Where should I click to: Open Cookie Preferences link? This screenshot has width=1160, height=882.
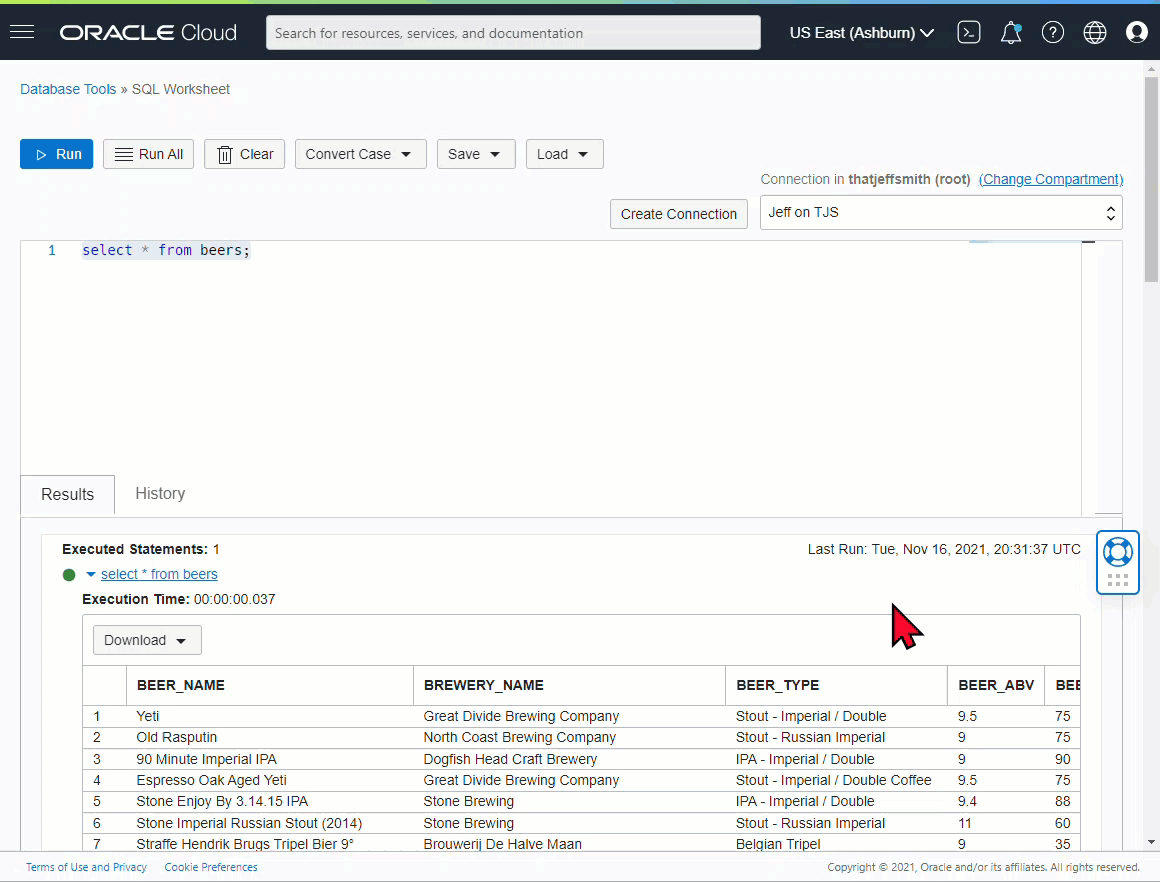pos(211,867)
